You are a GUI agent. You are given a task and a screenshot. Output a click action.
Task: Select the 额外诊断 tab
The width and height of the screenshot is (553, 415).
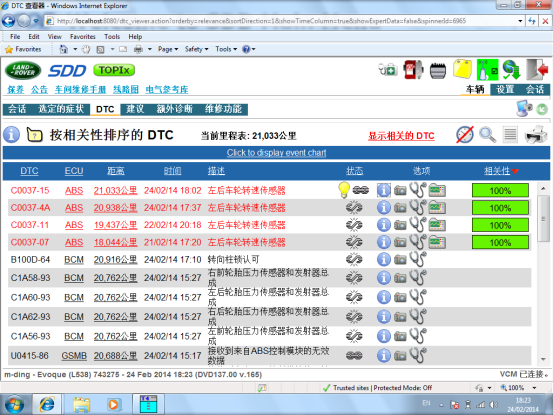175,109
